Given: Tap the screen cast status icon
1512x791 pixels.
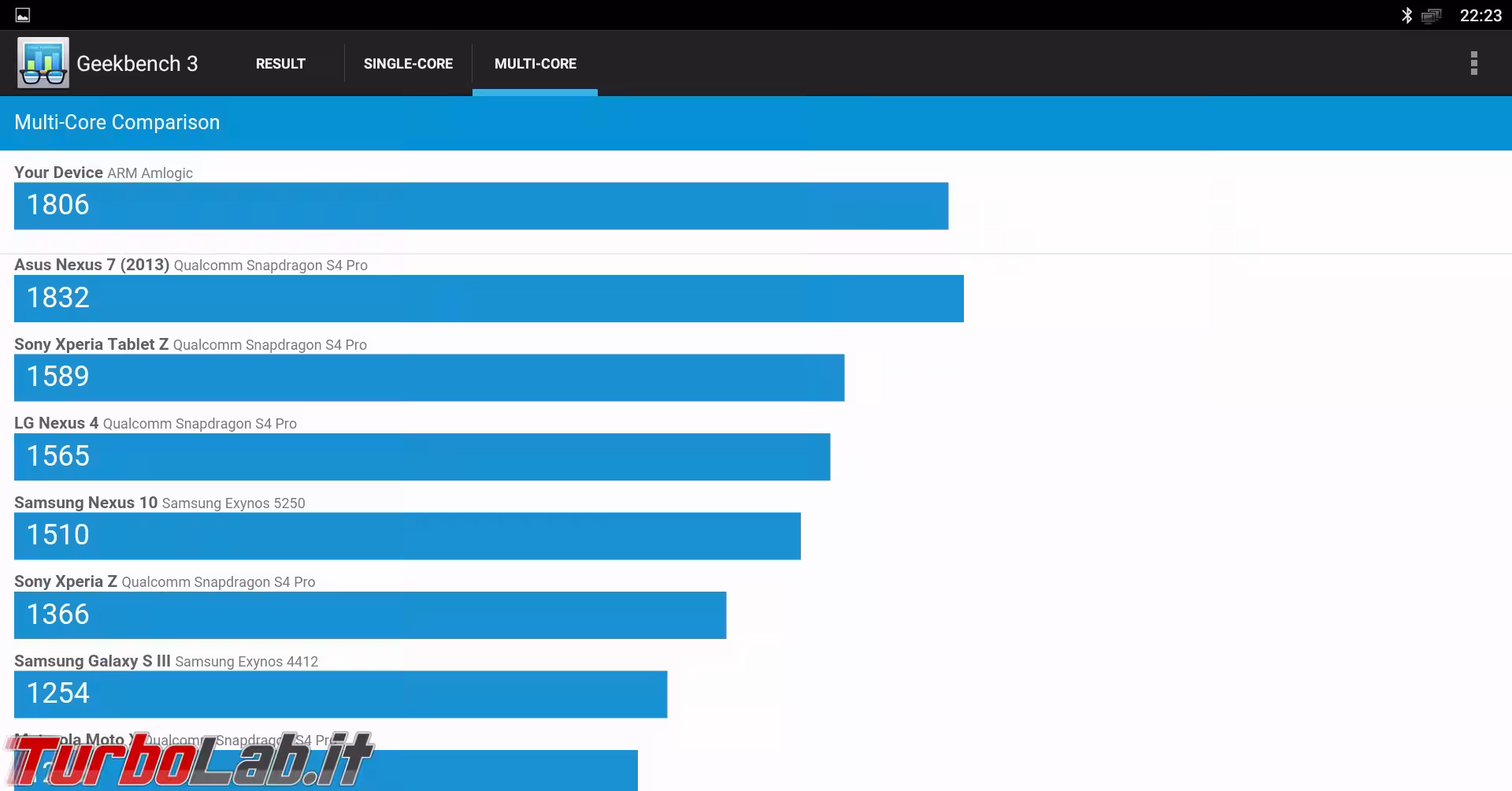Looking at the screenshot, I should (x=1431, y=16).
